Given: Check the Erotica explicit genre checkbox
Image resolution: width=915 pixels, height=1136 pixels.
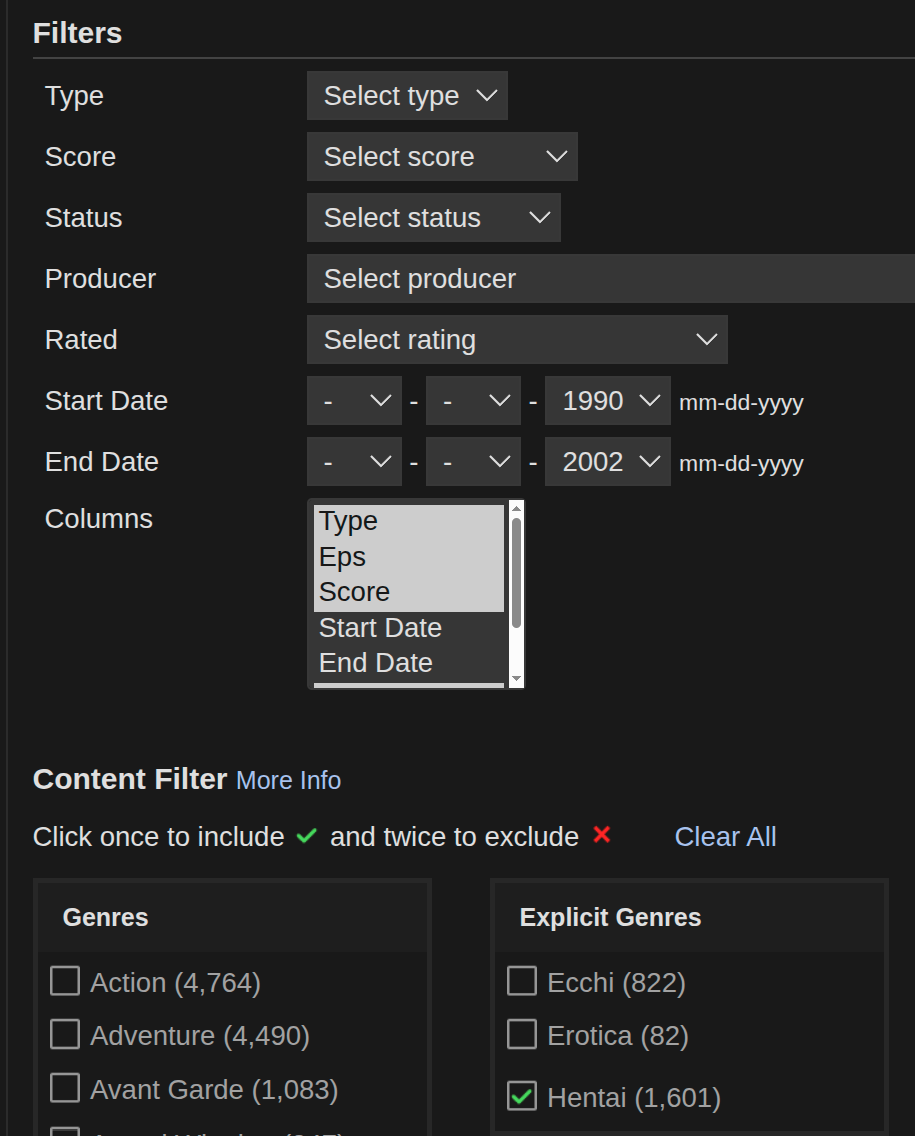Looking at the screenshot, I should coord(522,1034).
